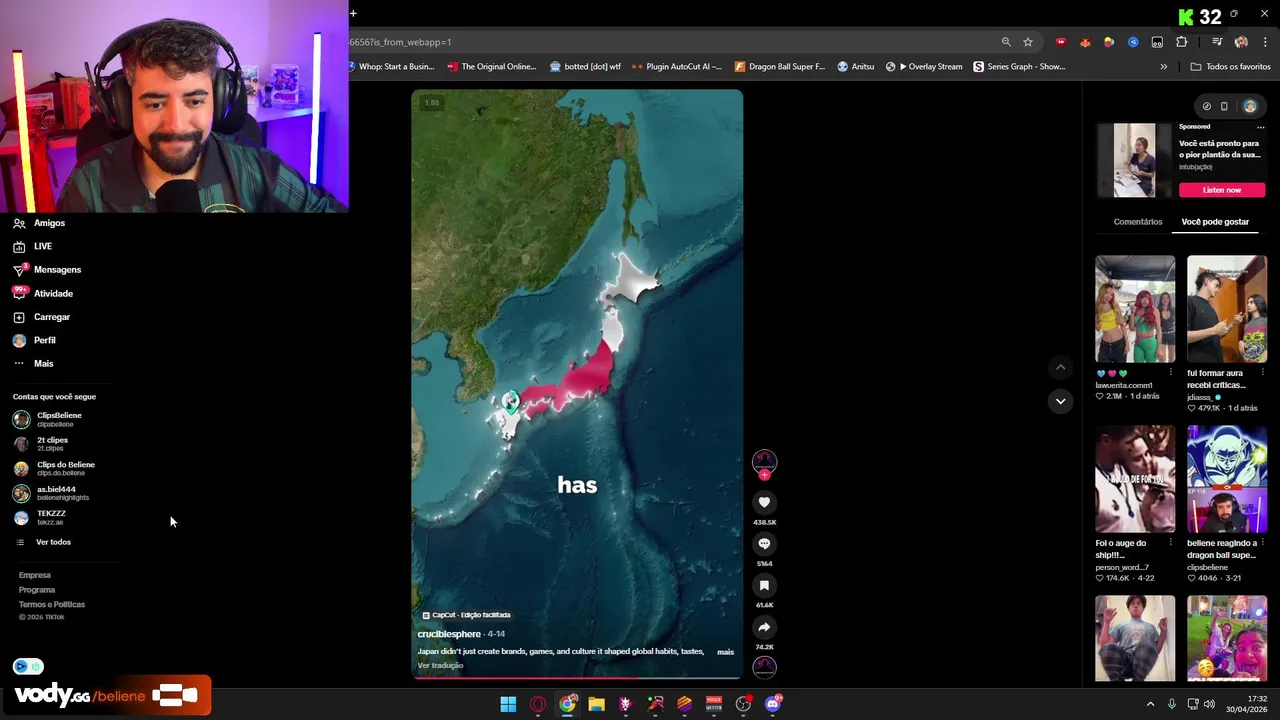Open the sponsored ad thumbnail
1280x720 pixels.
(1134, 161)
